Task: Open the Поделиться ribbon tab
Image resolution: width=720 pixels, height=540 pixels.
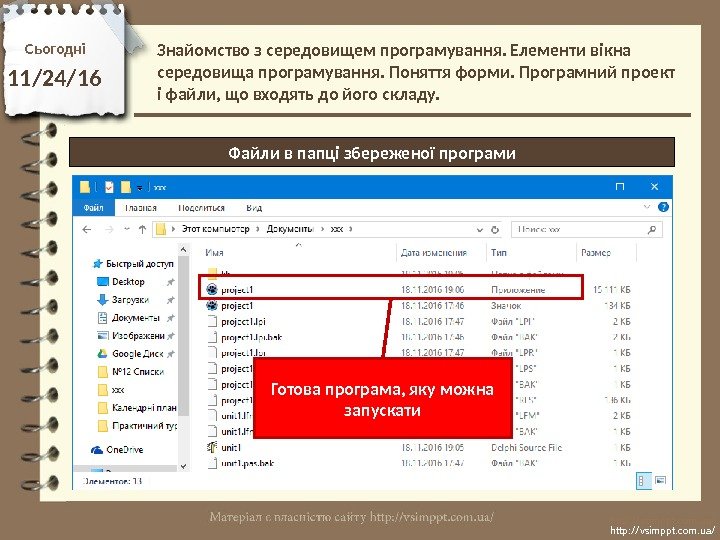Action: 201,208
